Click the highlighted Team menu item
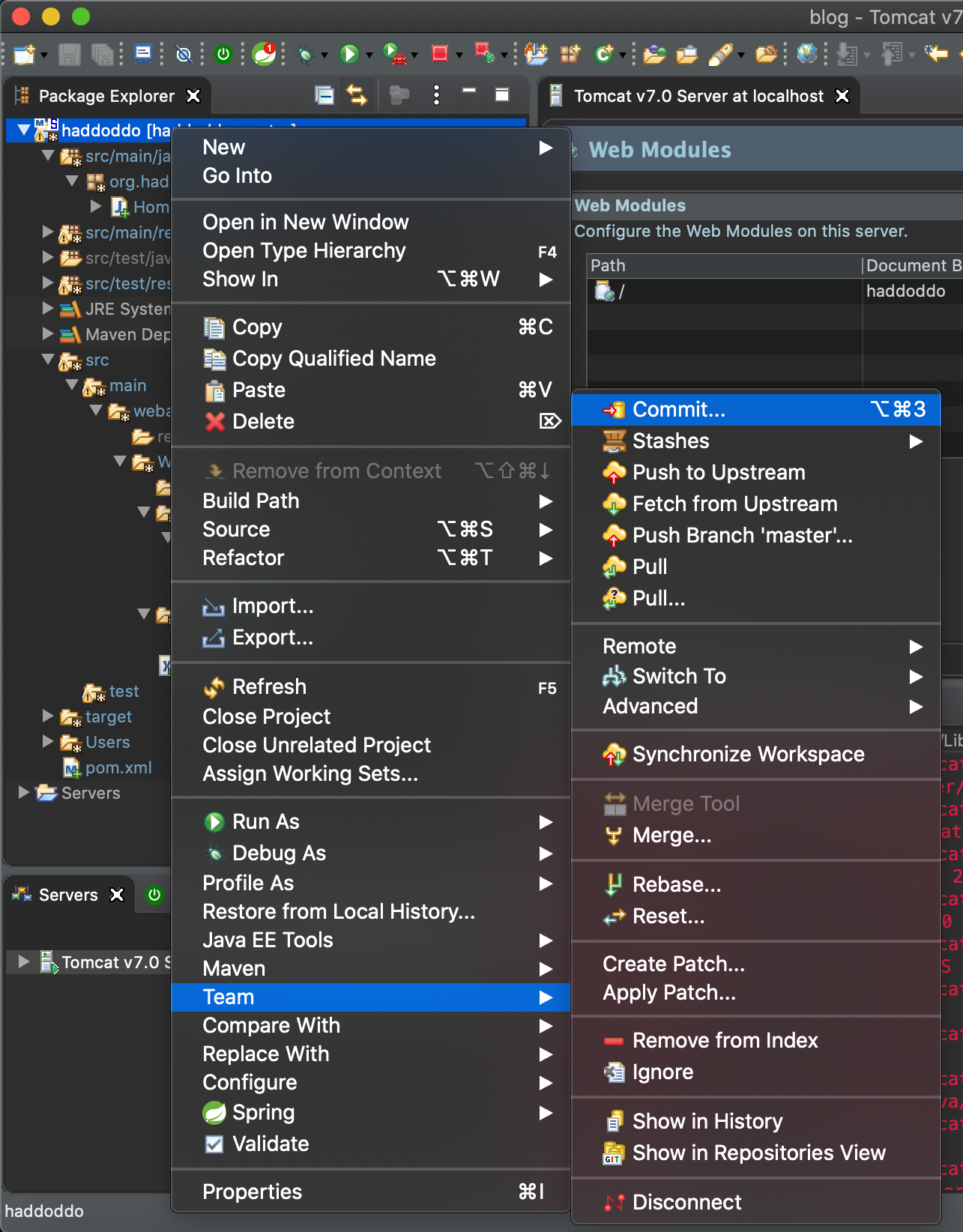 [370, 997]
